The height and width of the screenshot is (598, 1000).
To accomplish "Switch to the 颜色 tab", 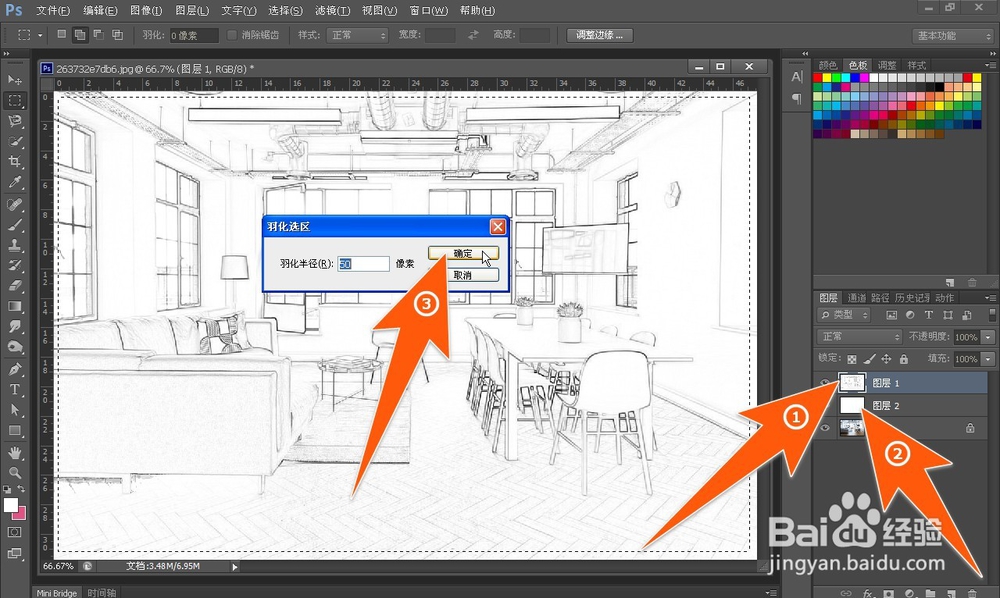I will click(828, 65).
